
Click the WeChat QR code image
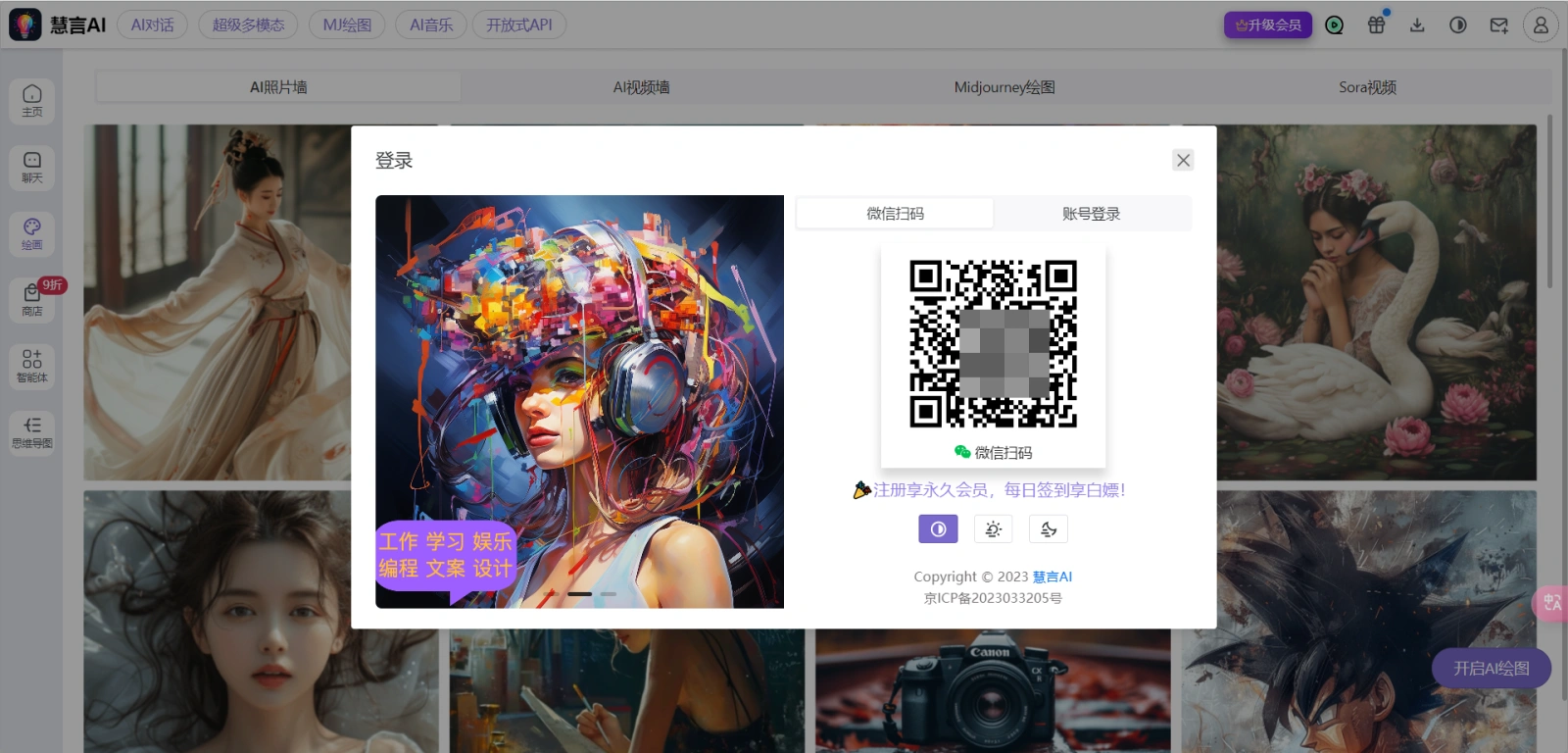pyautogui.click(x=993, y=343)
